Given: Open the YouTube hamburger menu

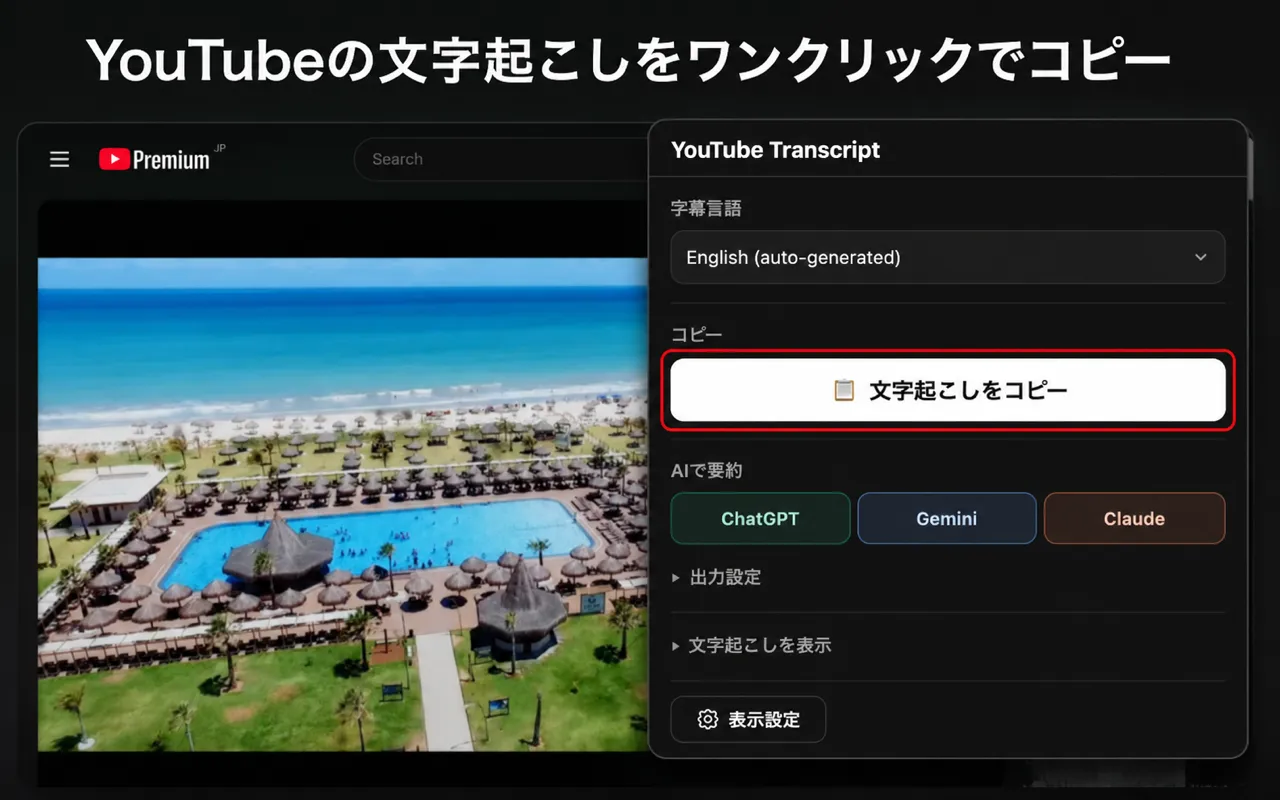Looking at the screenshot, I should 60,159.
